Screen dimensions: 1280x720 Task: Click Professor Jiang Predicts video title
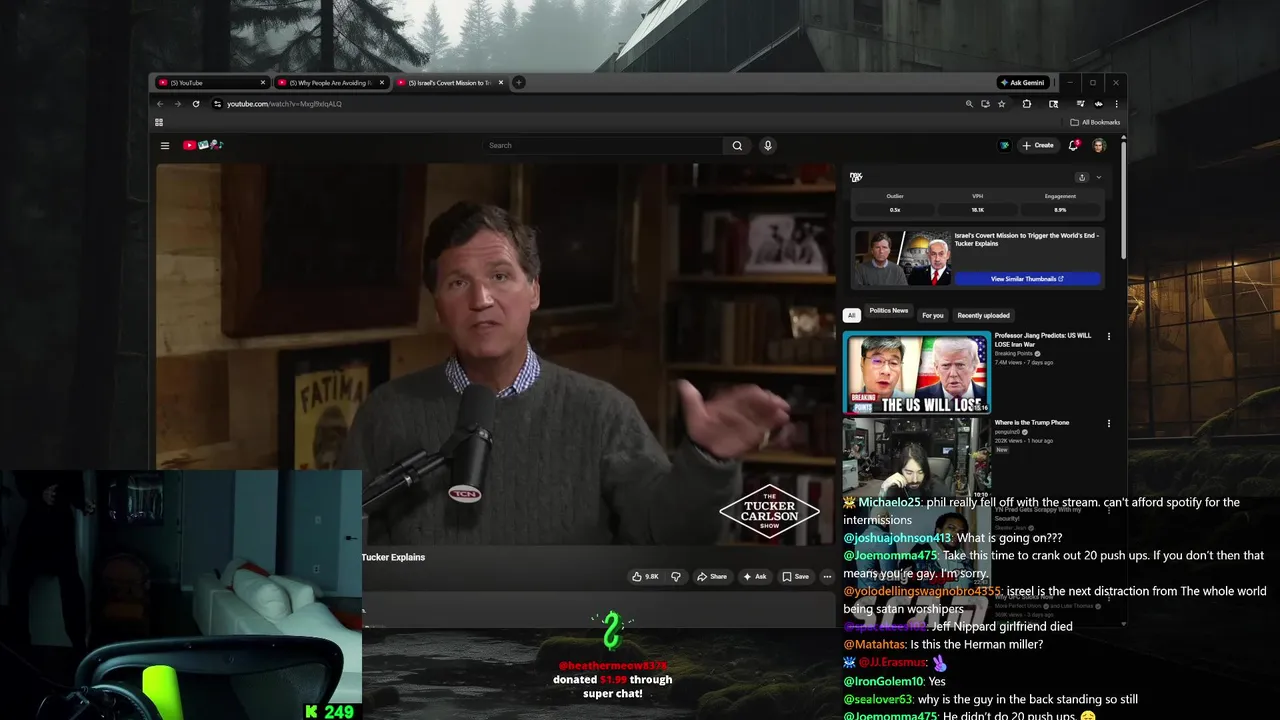coord(1043,339)
